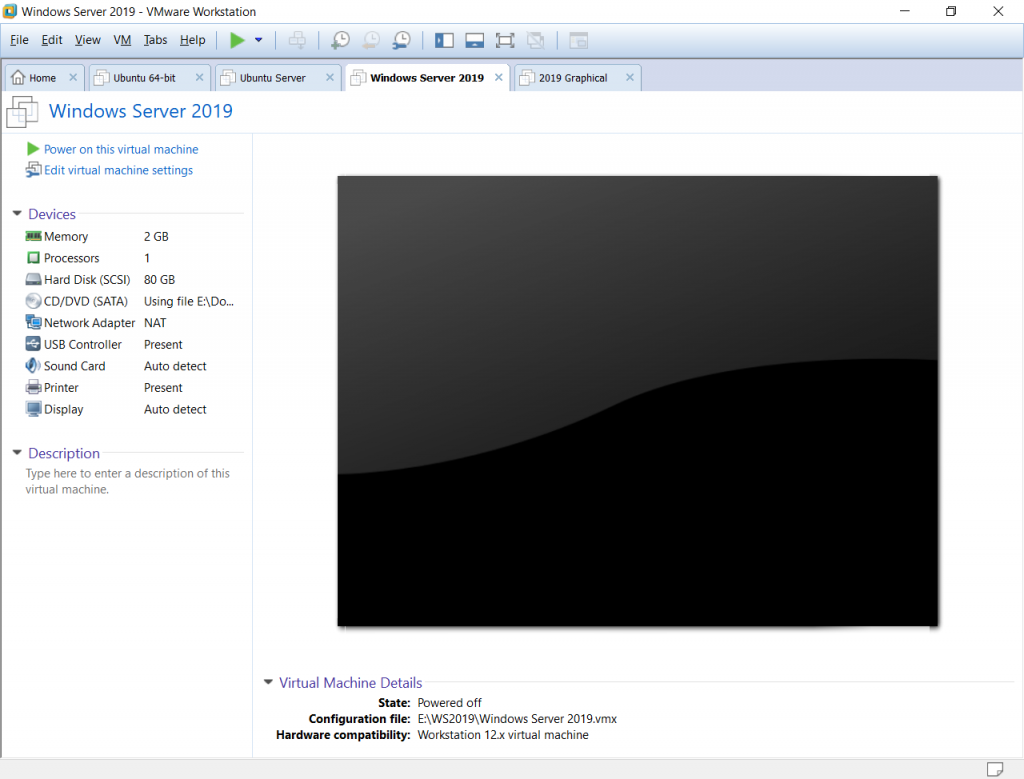This screenshot has width=1024, height=779.
Task: Click Power on this virtual machine link
Action: click(x=121, y=149)
